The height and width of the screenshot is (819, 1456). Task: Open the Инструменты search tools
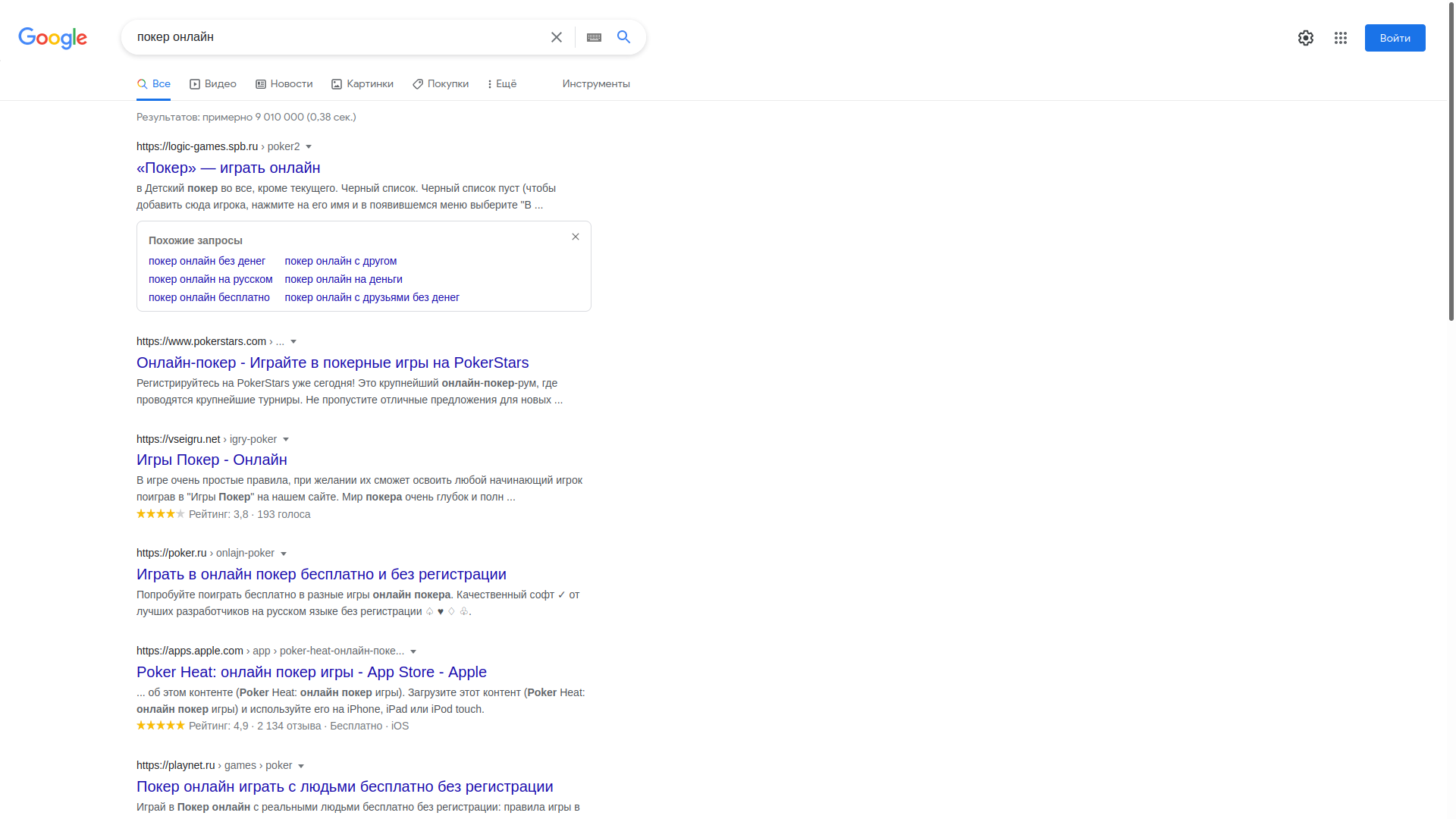tap(596, 84)
